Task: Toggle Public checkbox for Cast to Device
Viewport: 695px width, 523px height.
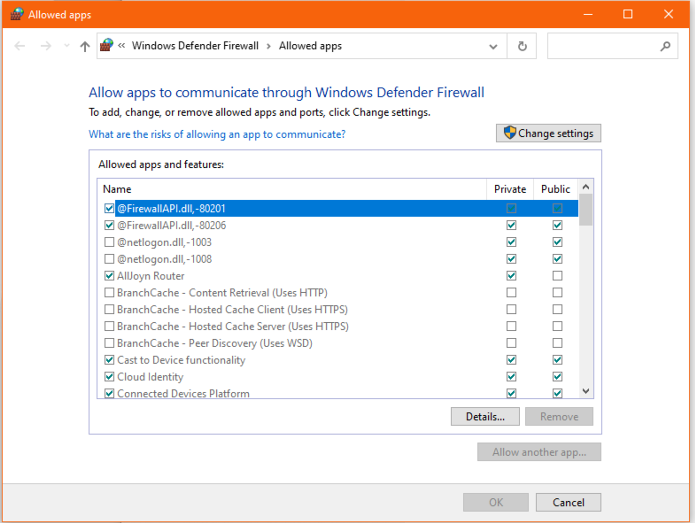Action: 557,360
